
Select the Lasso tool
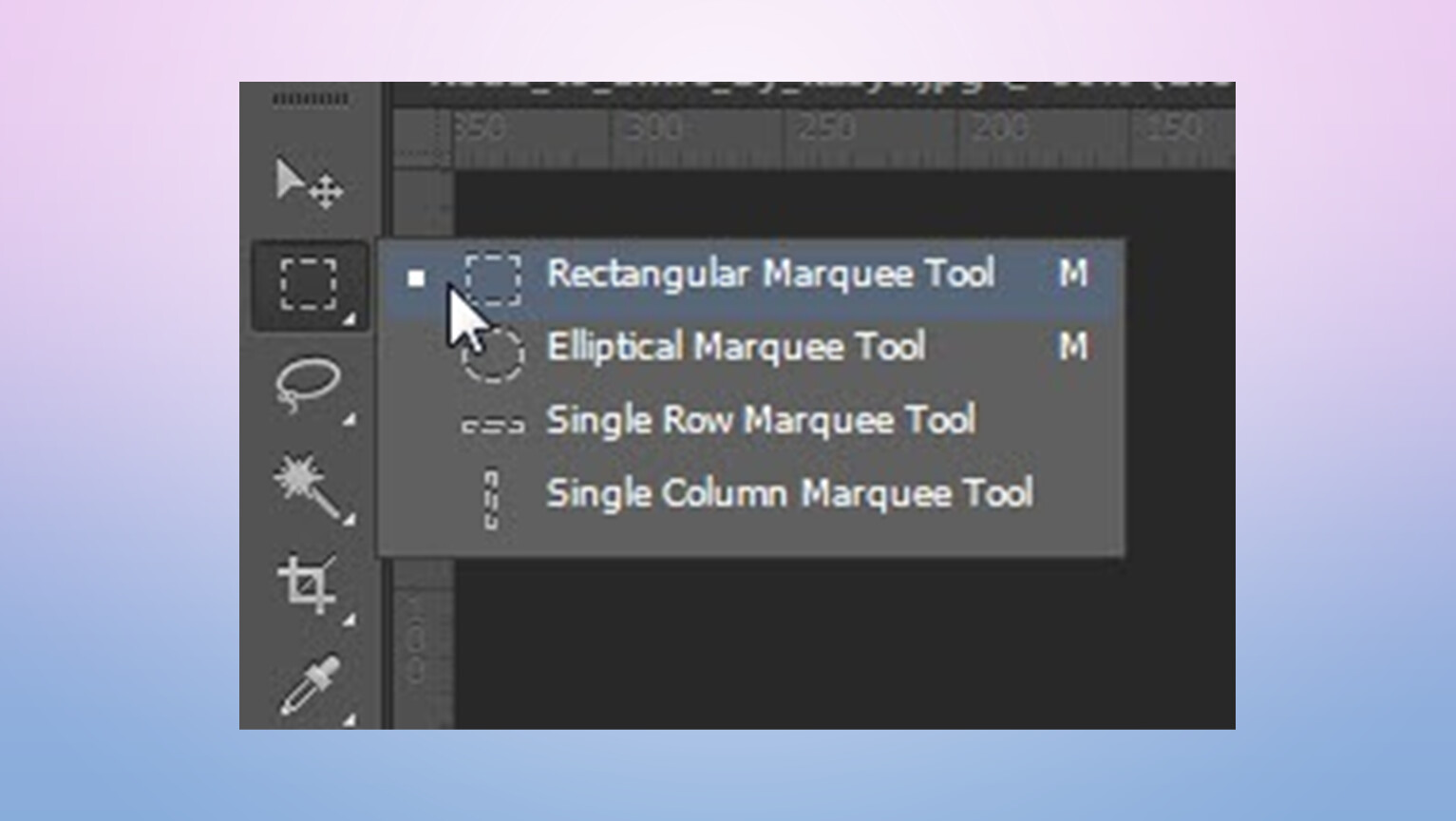(x=308, y=384)
